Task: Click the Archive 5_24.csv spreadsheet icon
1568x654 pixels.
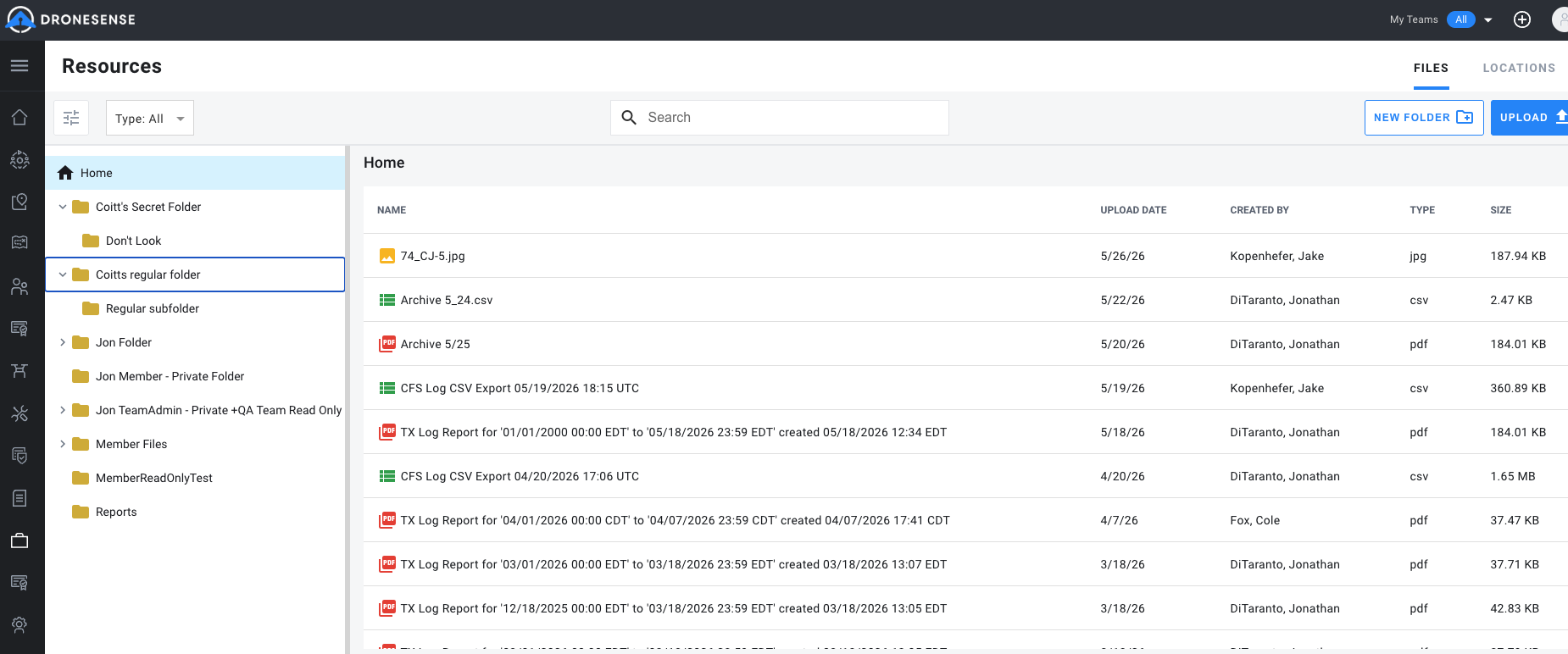Action: (387, 300)
